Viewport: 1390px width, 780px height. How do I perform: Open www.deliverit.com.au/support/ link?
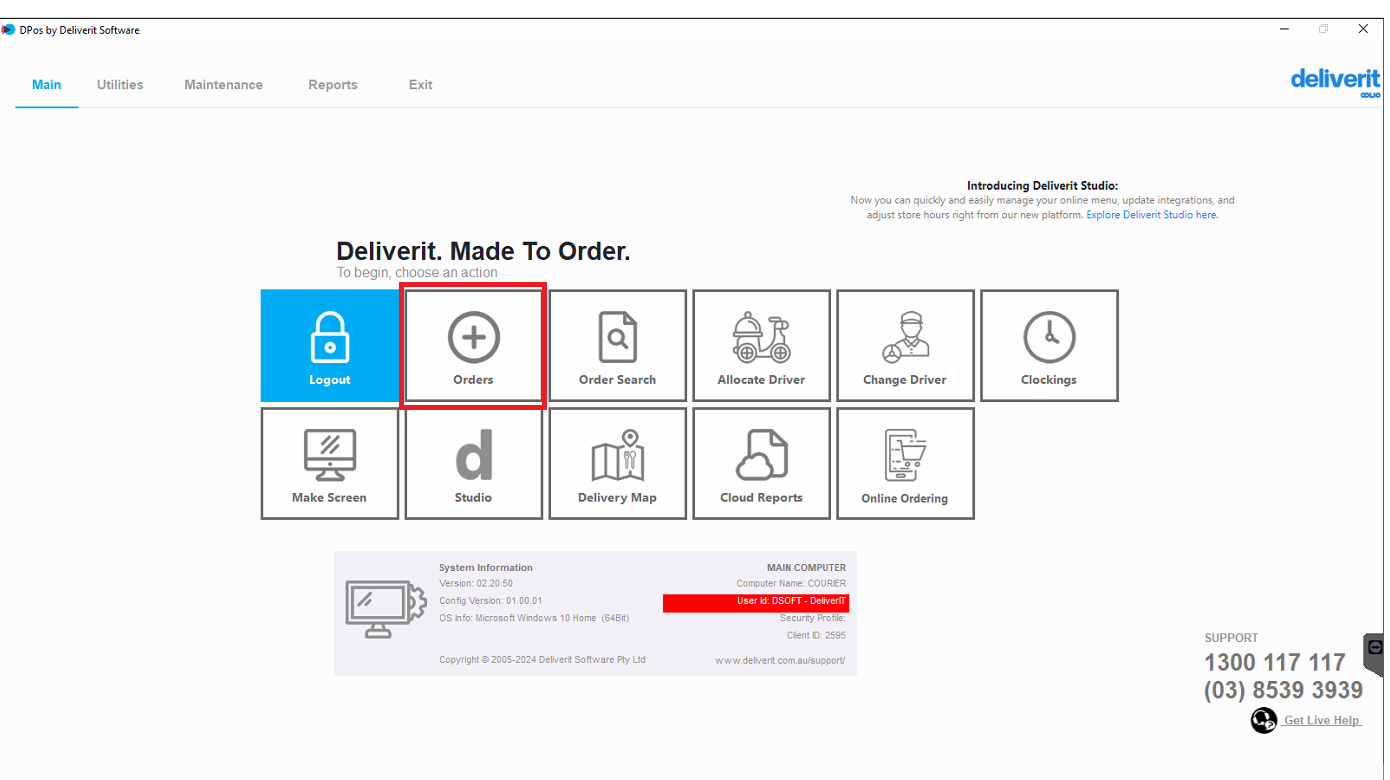[780, 660]
